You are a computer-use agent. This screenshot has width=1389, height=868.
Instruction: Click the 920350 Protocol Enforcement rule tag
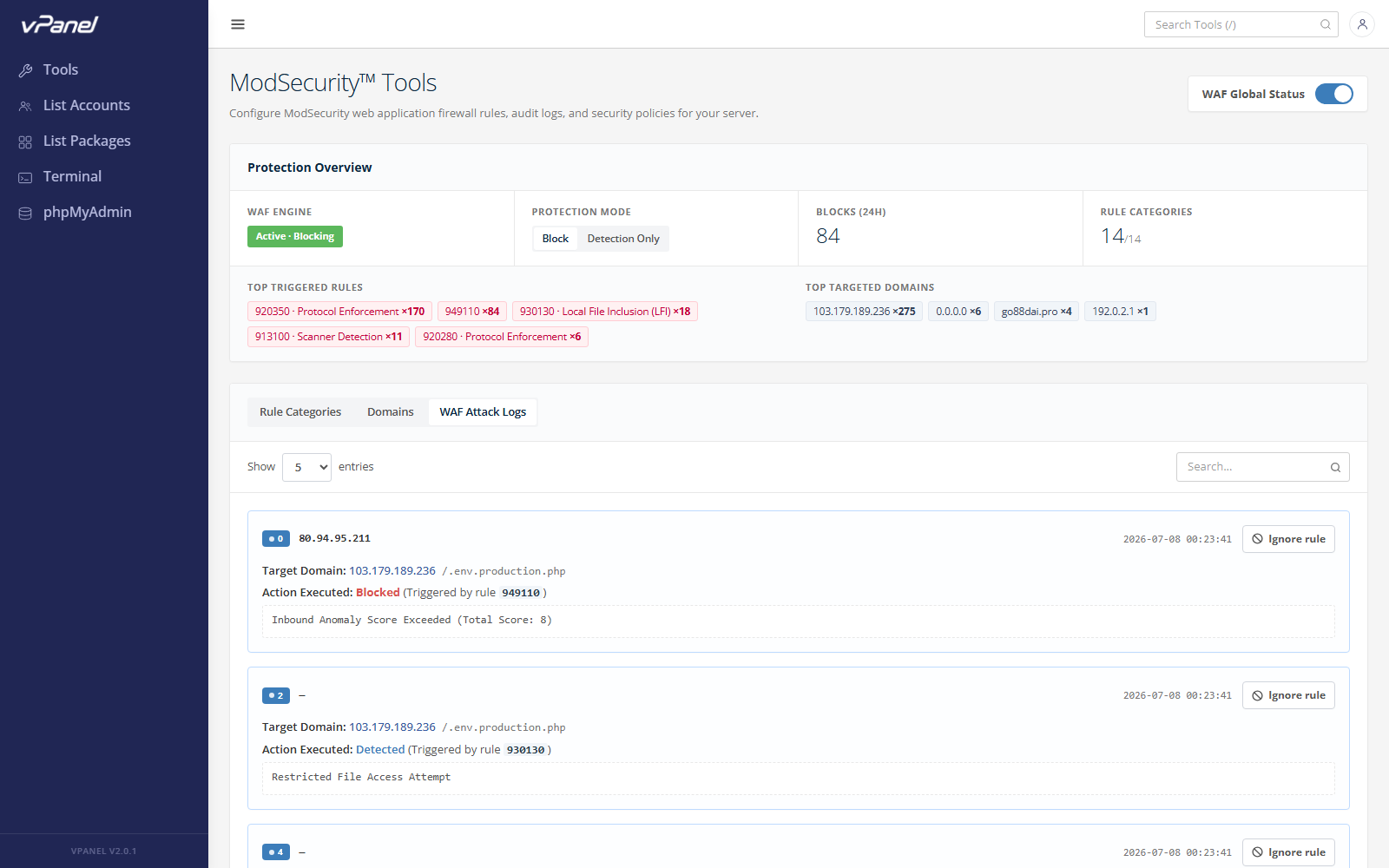(339, 312)
